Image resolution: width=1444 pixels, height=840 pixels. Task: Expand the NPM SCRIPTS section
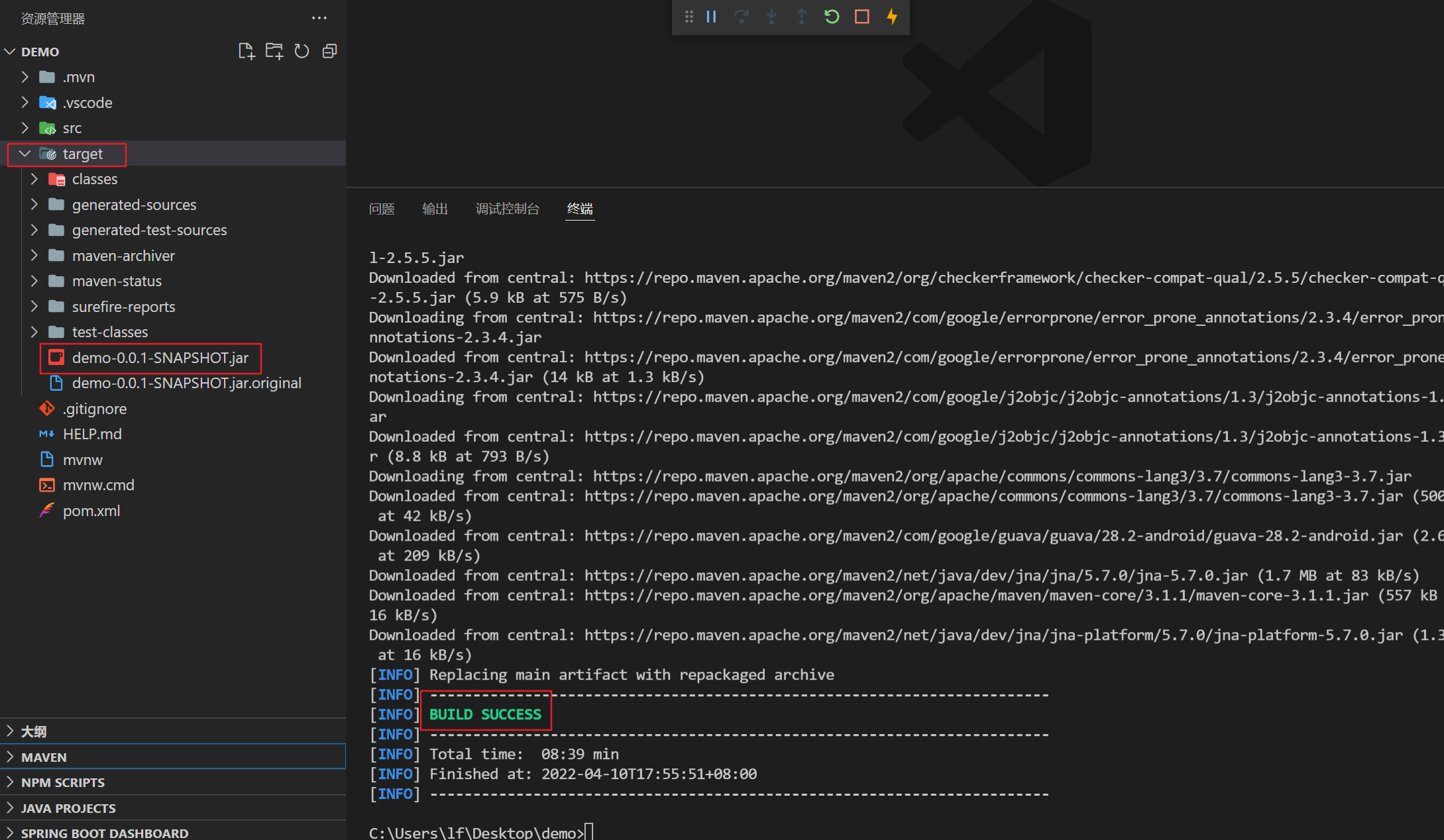[x=172, y=782]
